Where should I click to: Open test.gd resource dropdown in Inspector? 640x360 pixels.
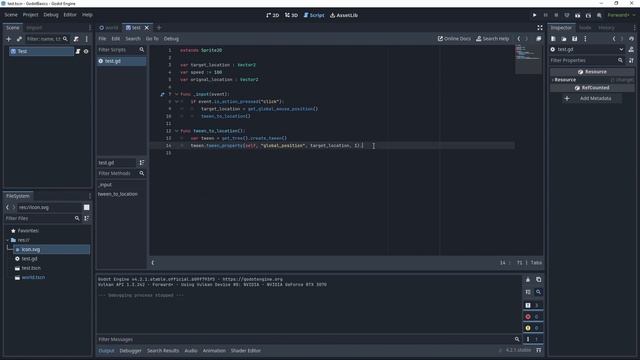click(587, 49)
